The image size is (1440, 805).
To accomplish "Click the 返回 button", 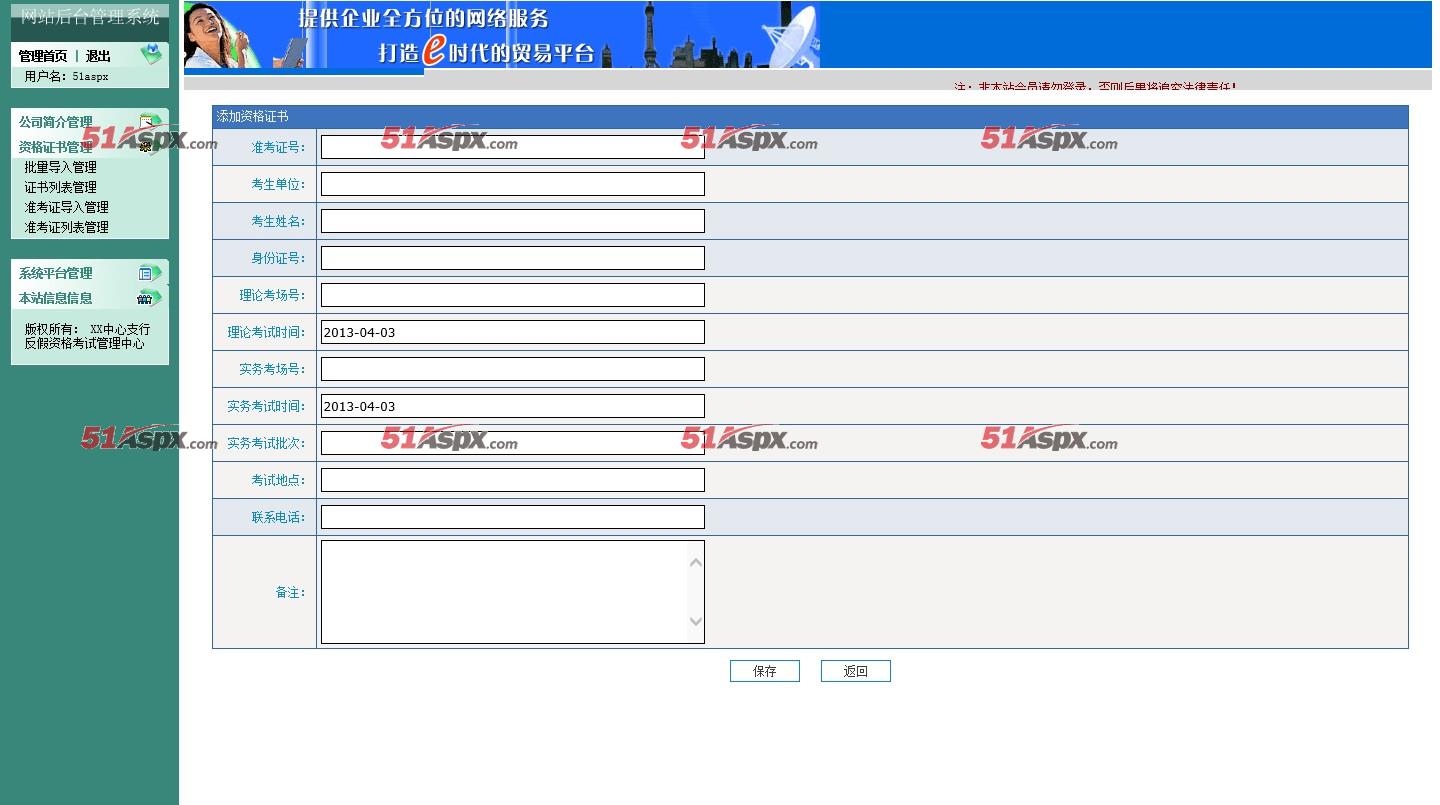I will click(x=856, y=671).
